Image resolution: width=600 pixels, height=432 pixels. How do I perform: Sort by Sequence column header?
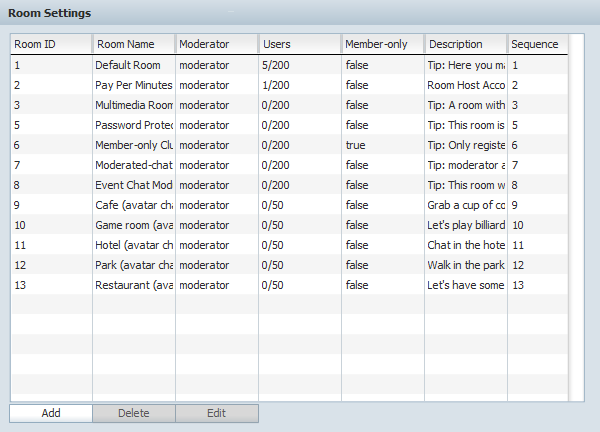pyautogui.click(x=538, y=44)
